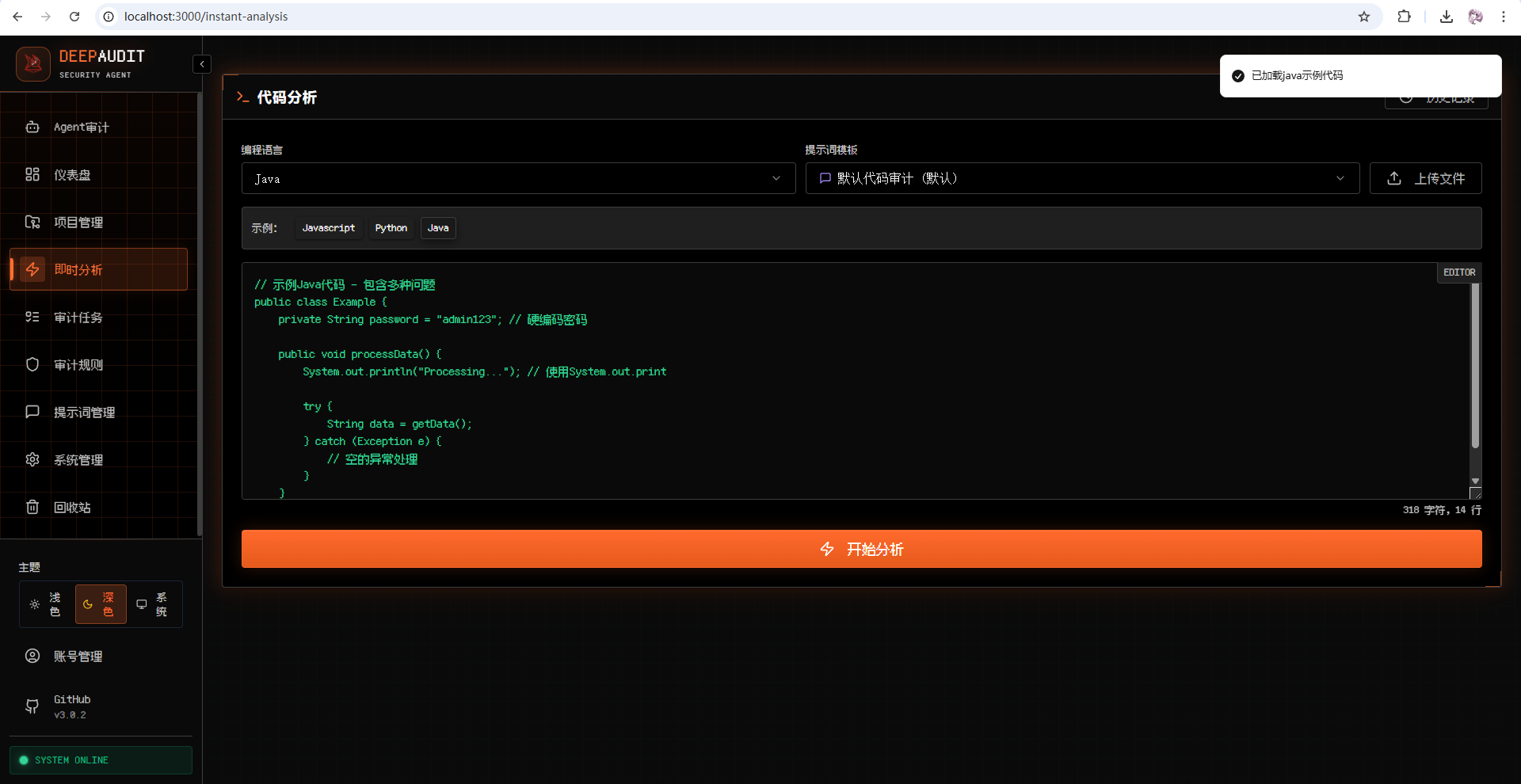This screenshot has height=784, width=1521.
Task: Switch theme to 浅色 light mode
Action: pyautogui.click(x=47, y=604)
